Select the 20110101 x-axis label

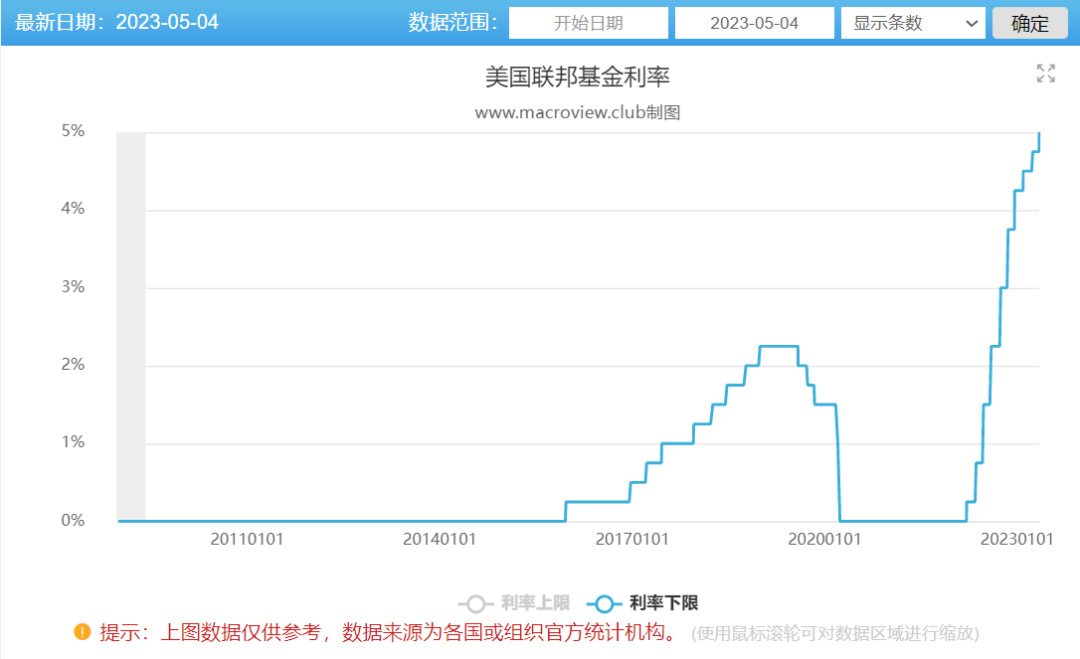point(247,539)
